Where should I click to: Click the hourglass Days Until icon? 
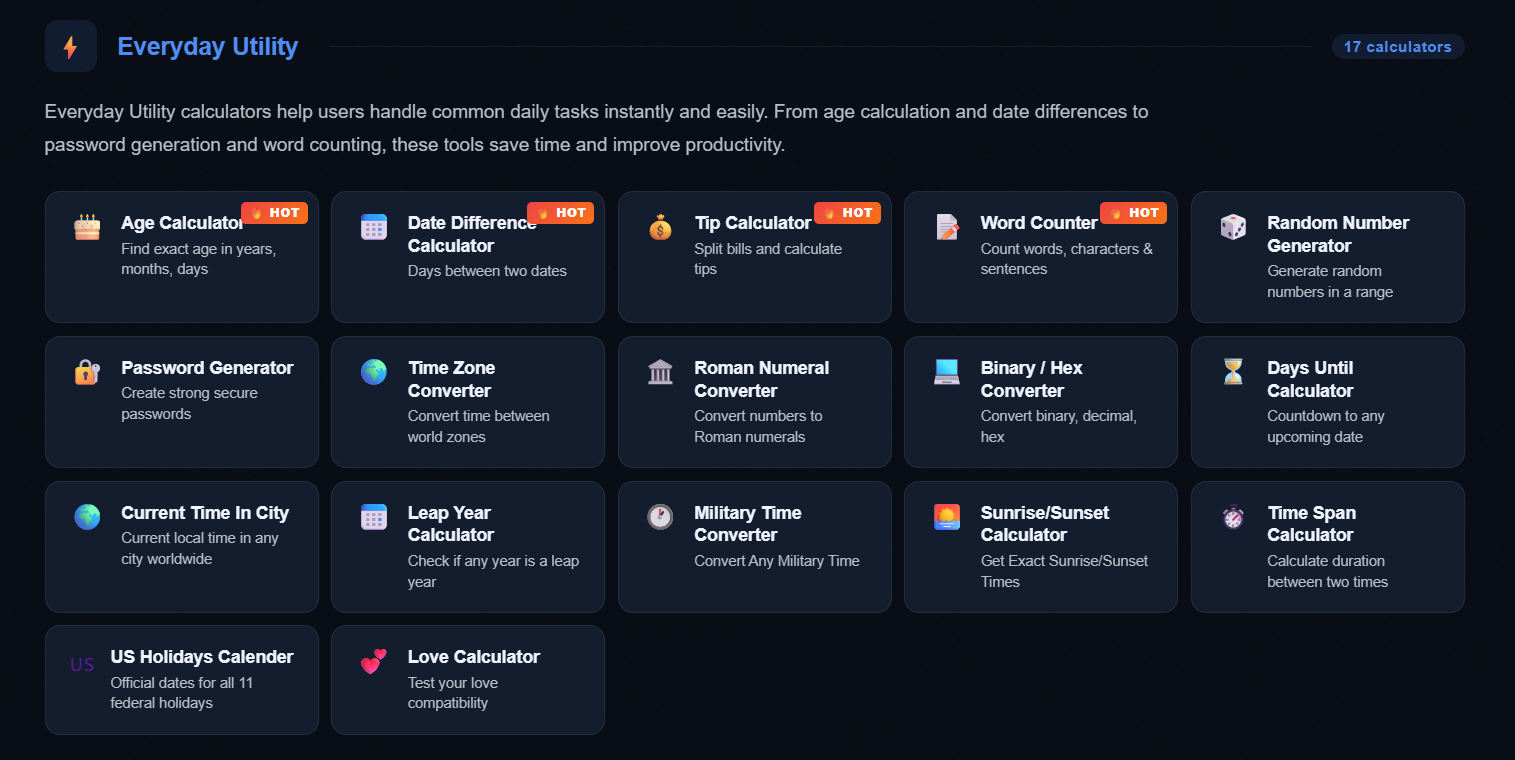[1233, 372]
